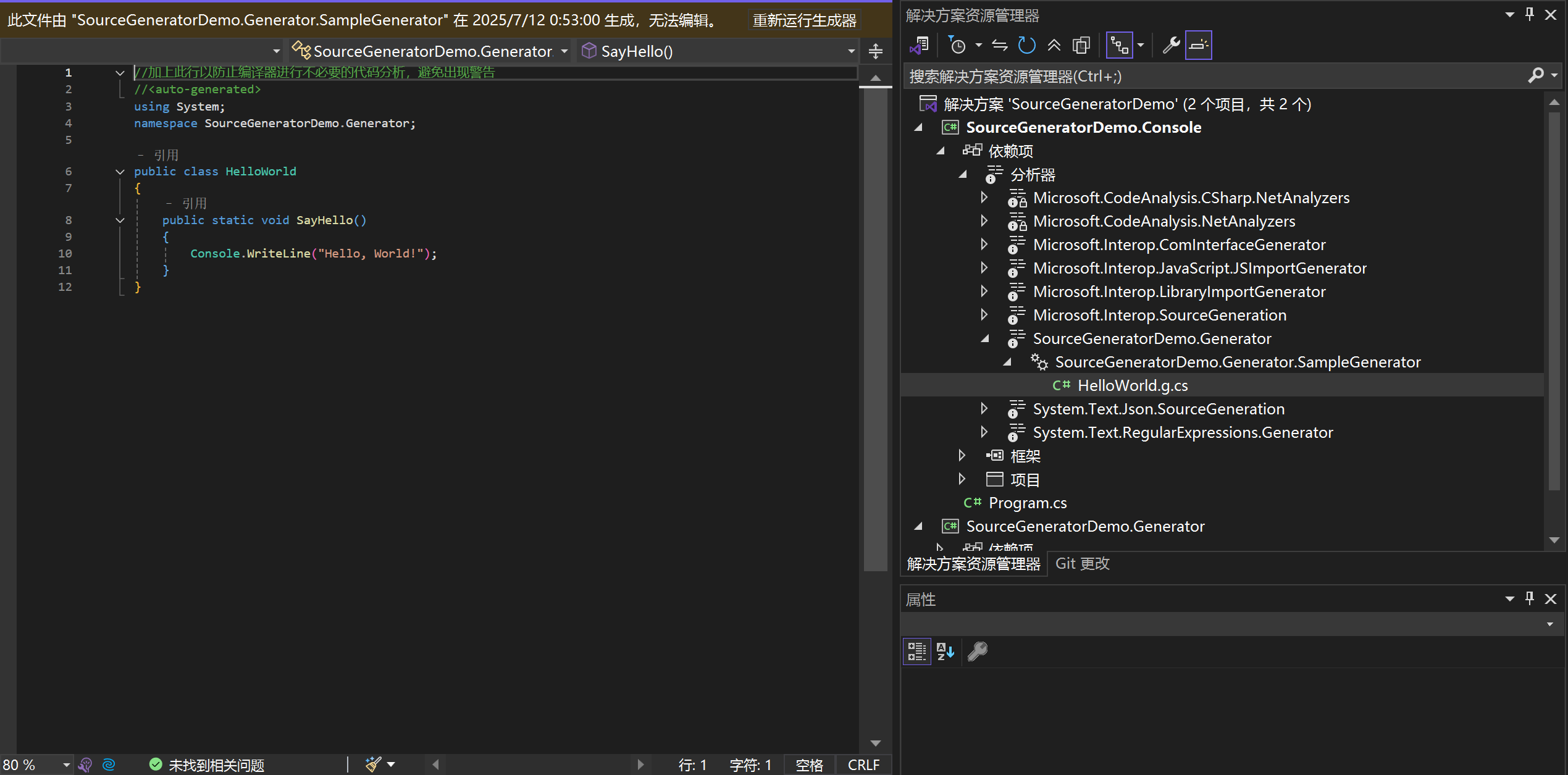The image size is (1568, 775).
Task: Select the 解决方案资源管理器 tab
Action: pos(973,564)
